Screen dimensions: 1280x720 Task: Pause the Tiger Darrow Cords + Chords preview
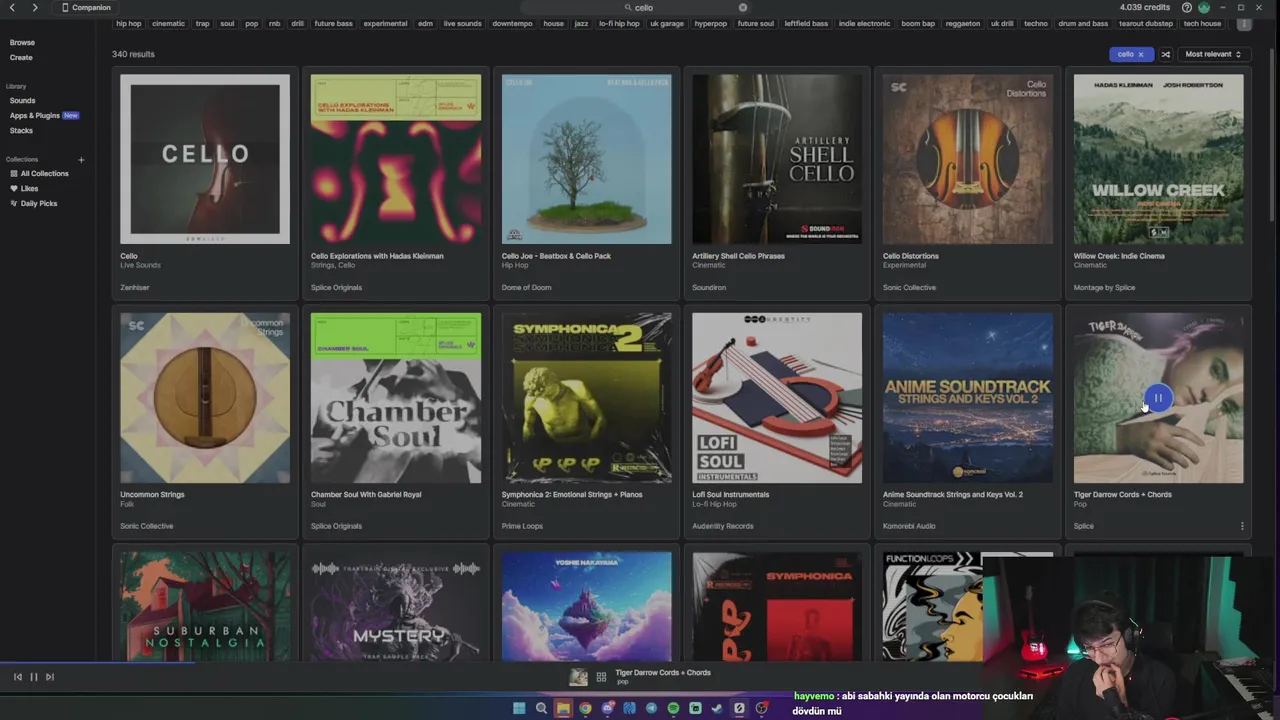(x=1158, y=398)
